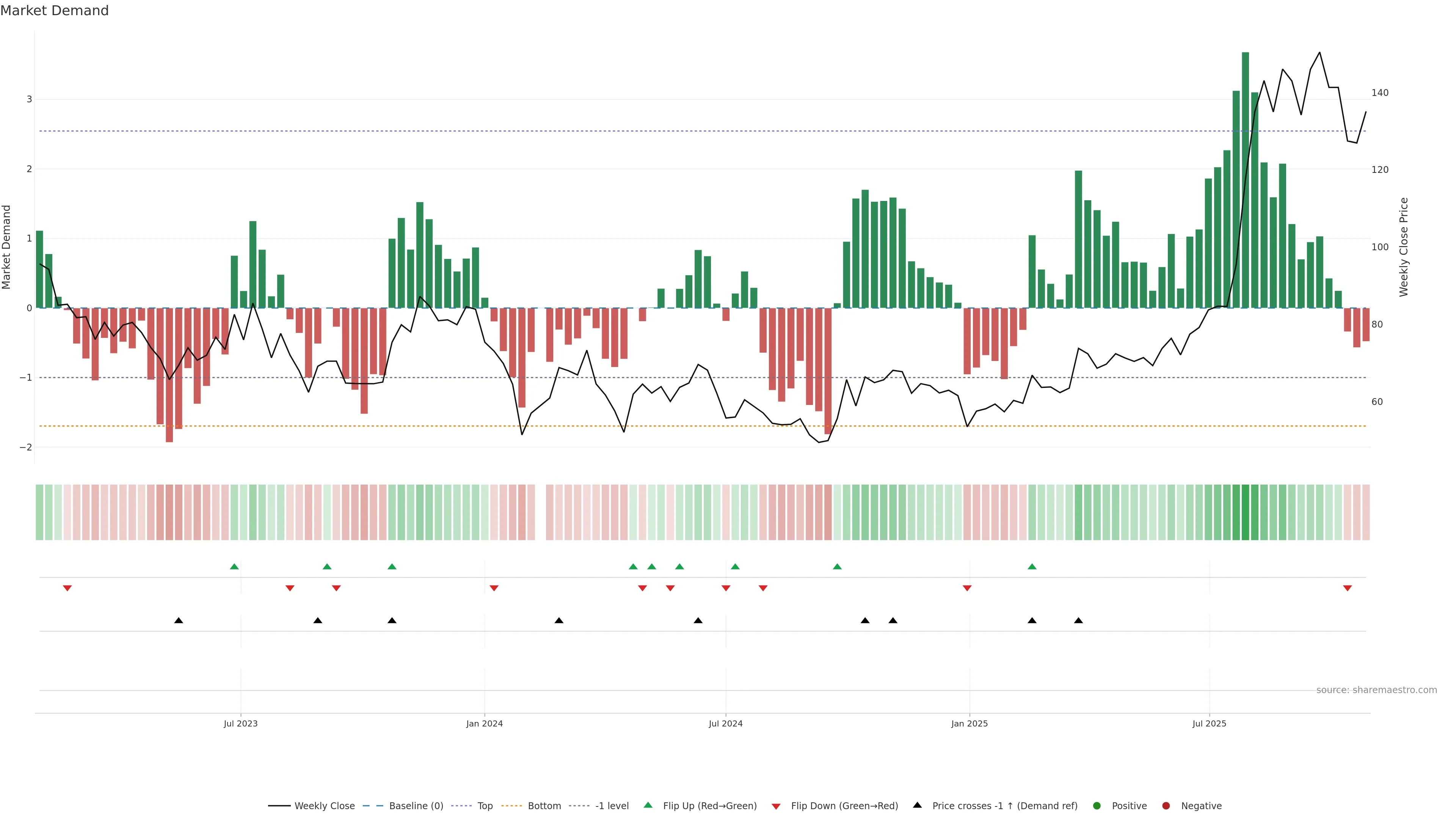This screenshot has width=1456, height=819.
Task: Click the Weekly Close Price axis title
Action: pyautogui.click(x=1404, y=247)
